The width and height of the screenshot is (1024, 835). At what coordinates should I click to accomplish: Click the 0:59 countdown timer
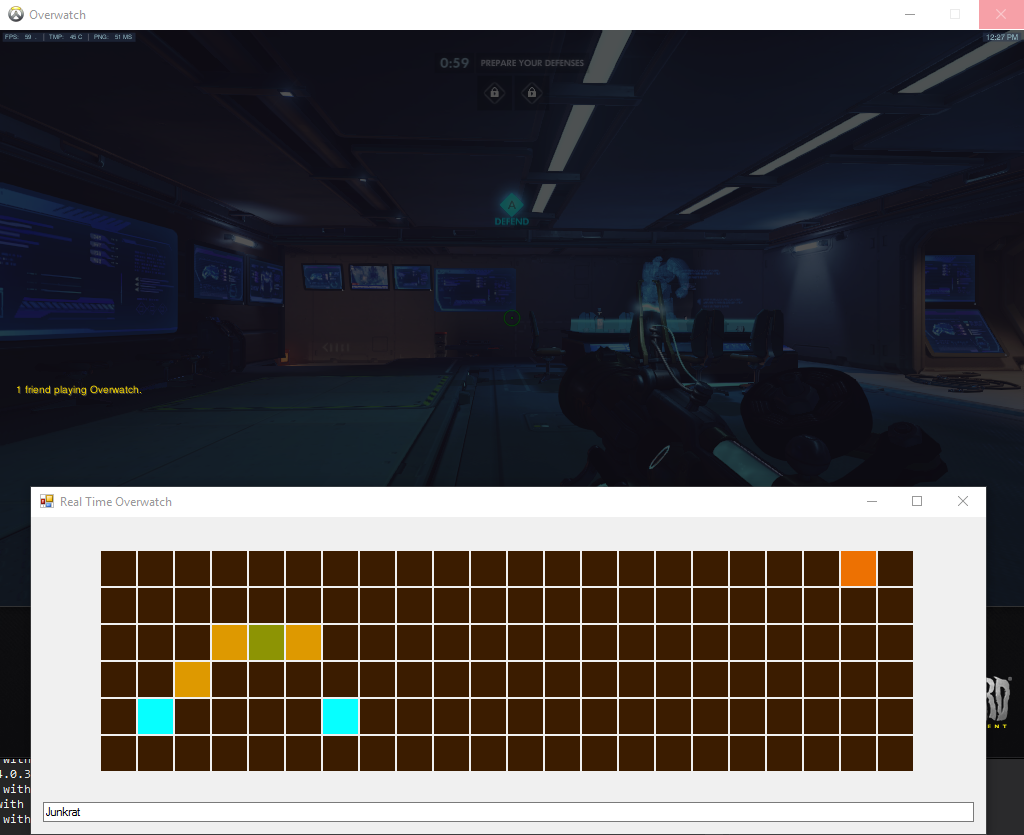point(454,63)
